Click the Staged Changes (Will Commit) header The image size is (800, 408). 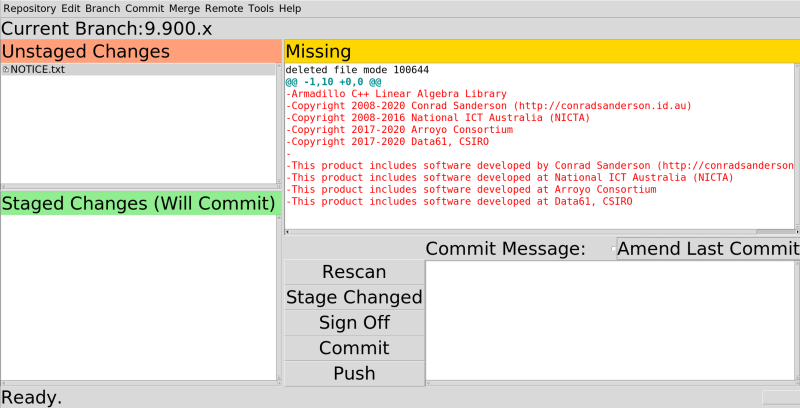[x=141, y=203]
